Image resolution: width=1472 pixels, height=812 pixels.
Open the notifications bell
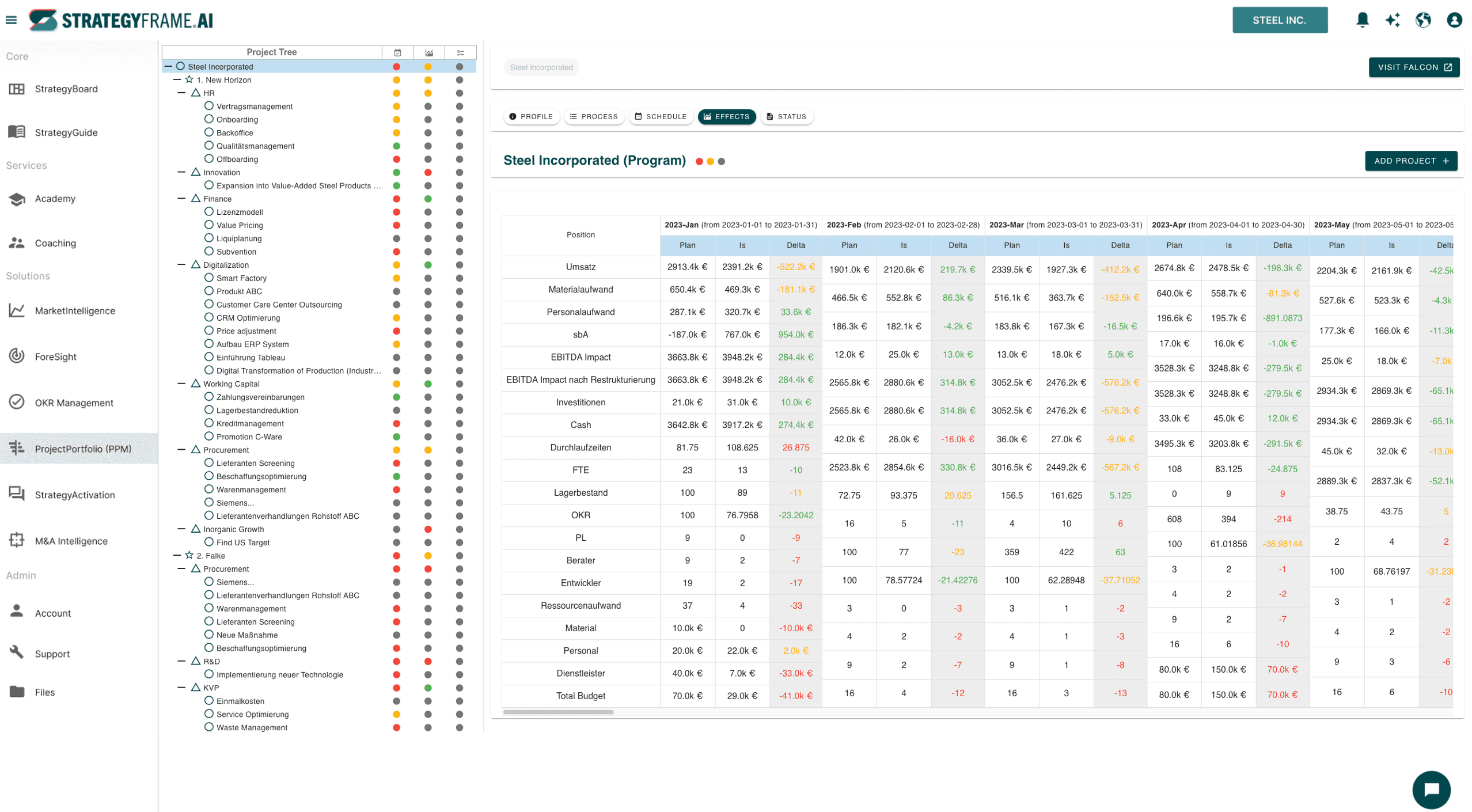[x=1362, y=20]
